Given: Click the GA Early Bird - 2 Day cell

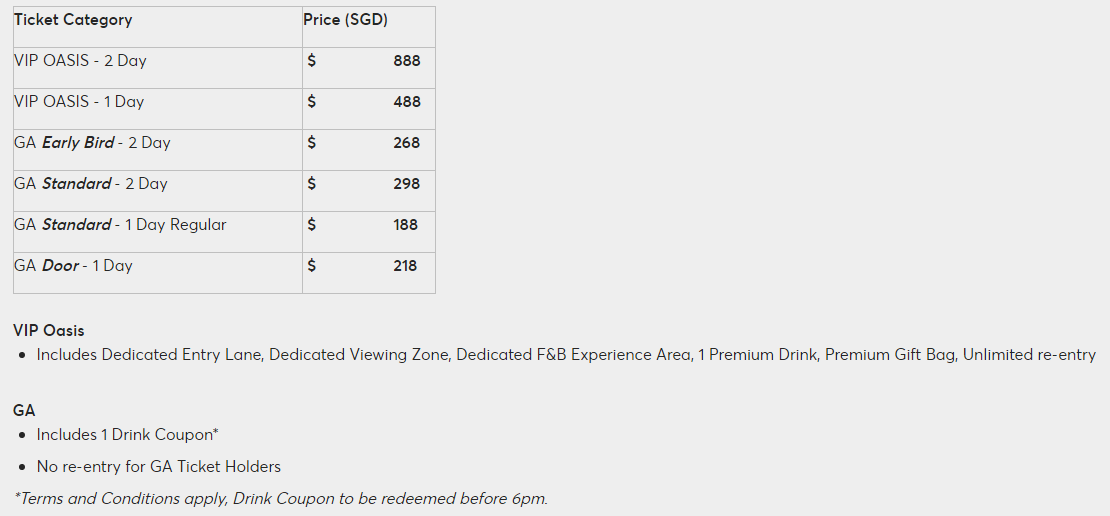Looking at the screenshot, I should click(92, 143).
